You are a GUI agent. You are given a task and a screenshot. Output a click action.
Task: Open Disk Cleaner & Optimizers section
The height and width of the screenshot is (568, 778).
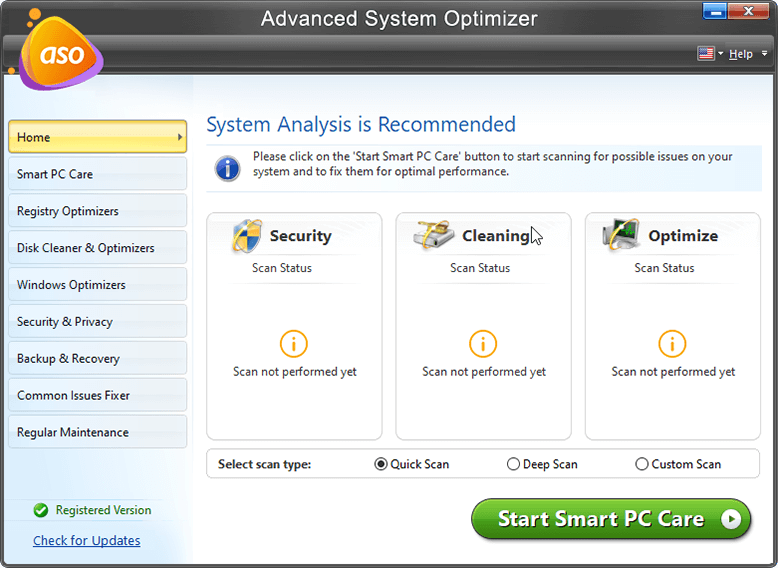97,248
